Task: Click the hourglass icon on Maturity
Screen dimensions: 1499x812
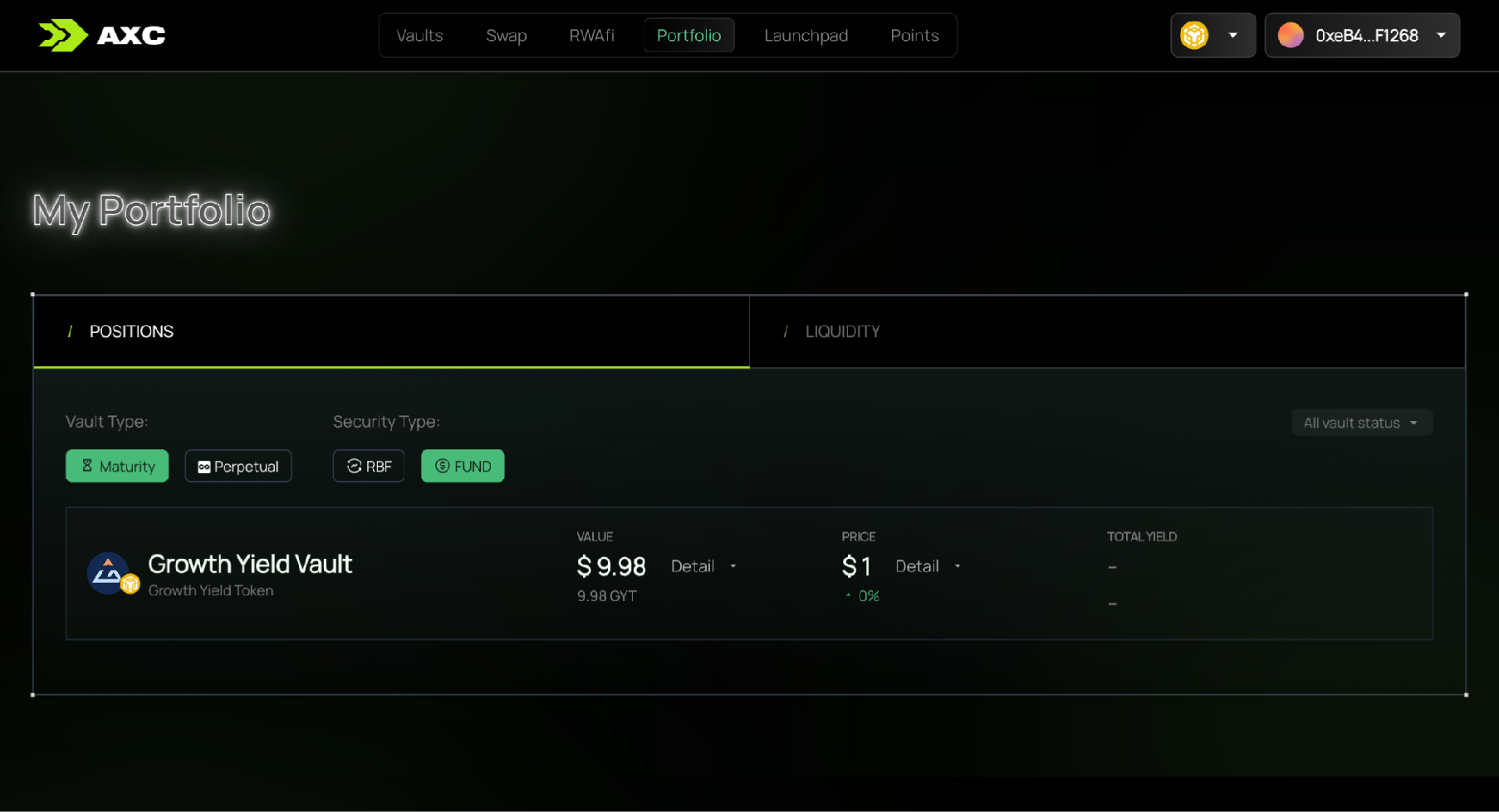Action: (87, 466)
